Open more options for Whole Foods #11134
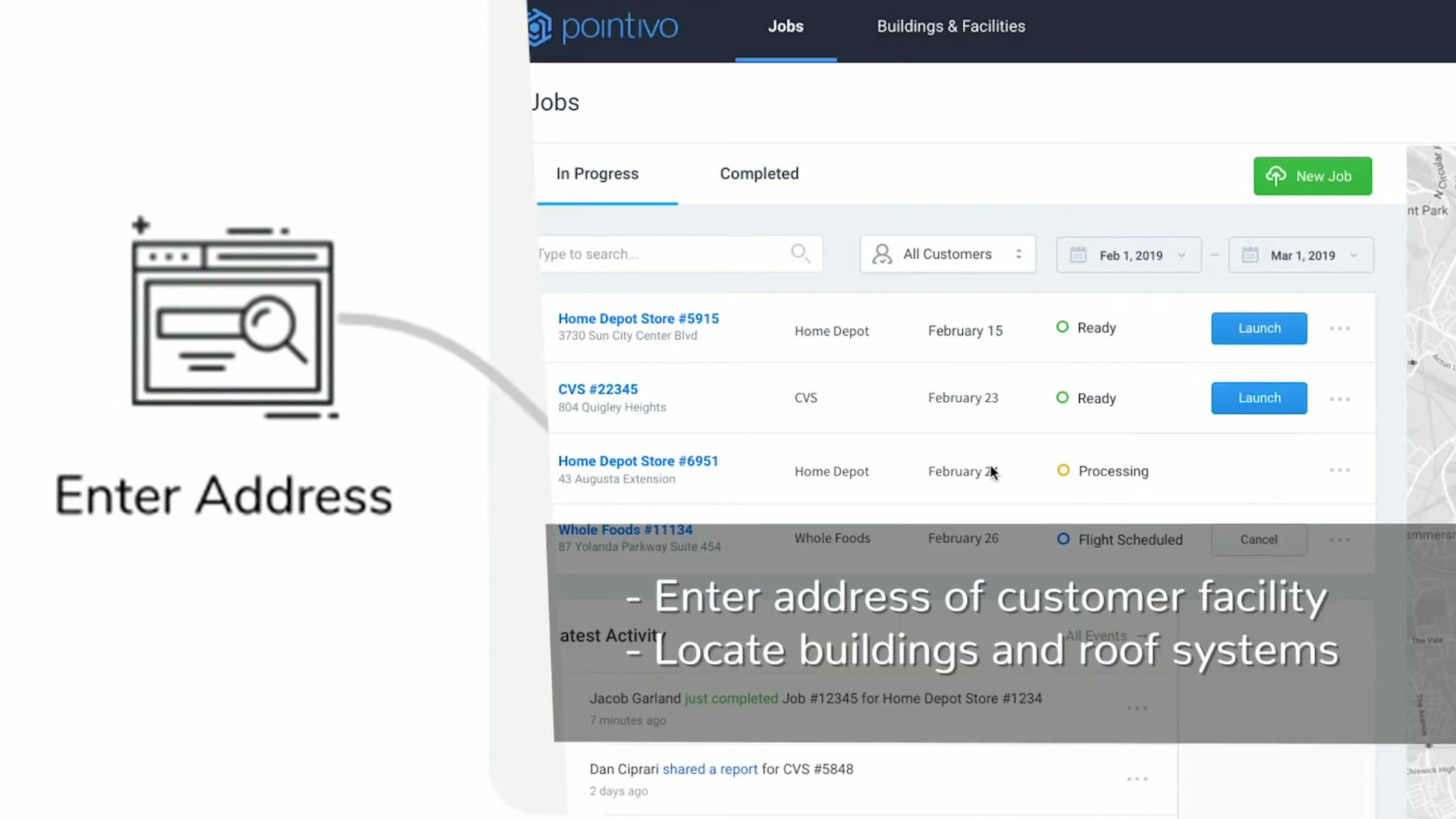 tap(1339, 540)
